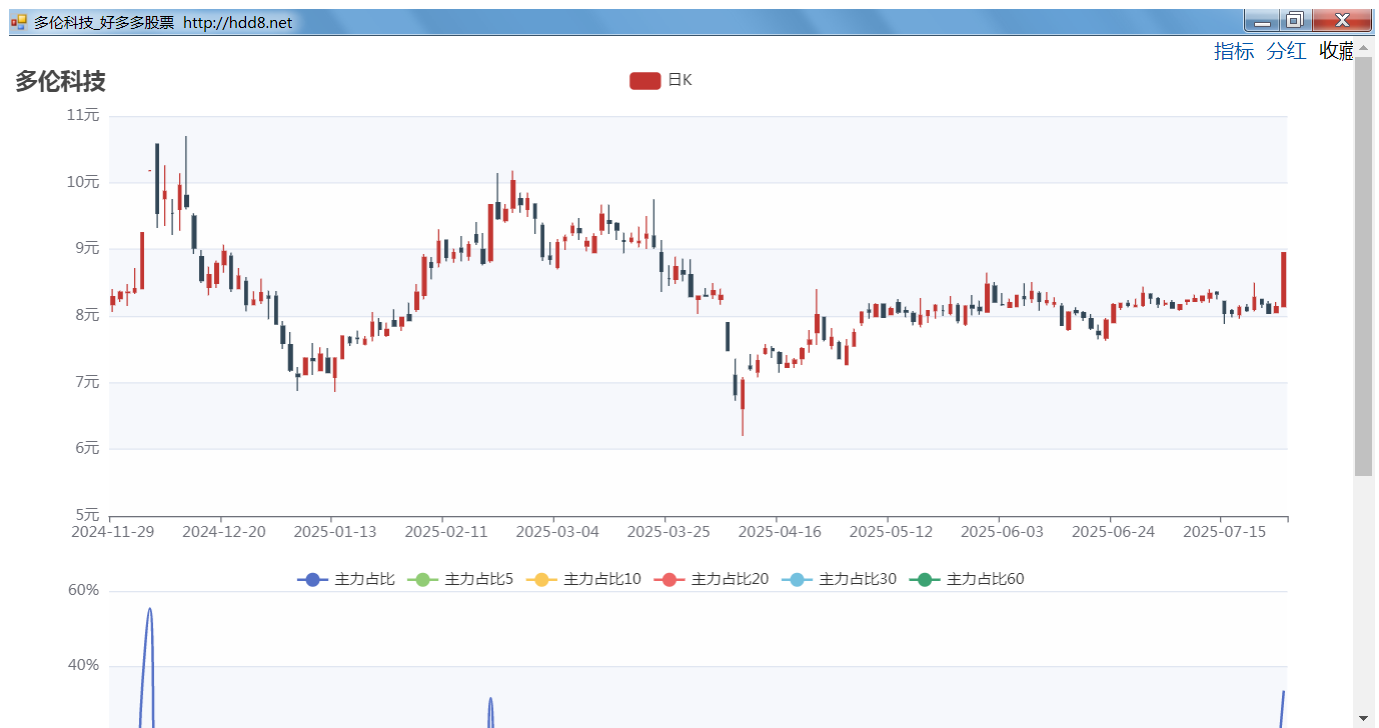The width and height of the screenshot is (1379, 728).
Task: Open the 指标 link
Action: (1233, 52)
